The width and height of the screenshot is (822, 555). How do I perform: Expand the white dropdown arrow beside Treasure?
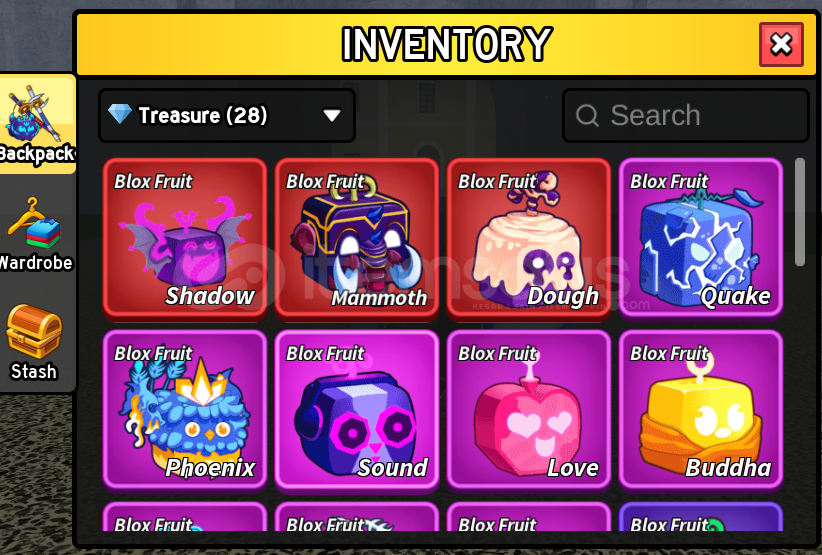click(x=332, y=115)
